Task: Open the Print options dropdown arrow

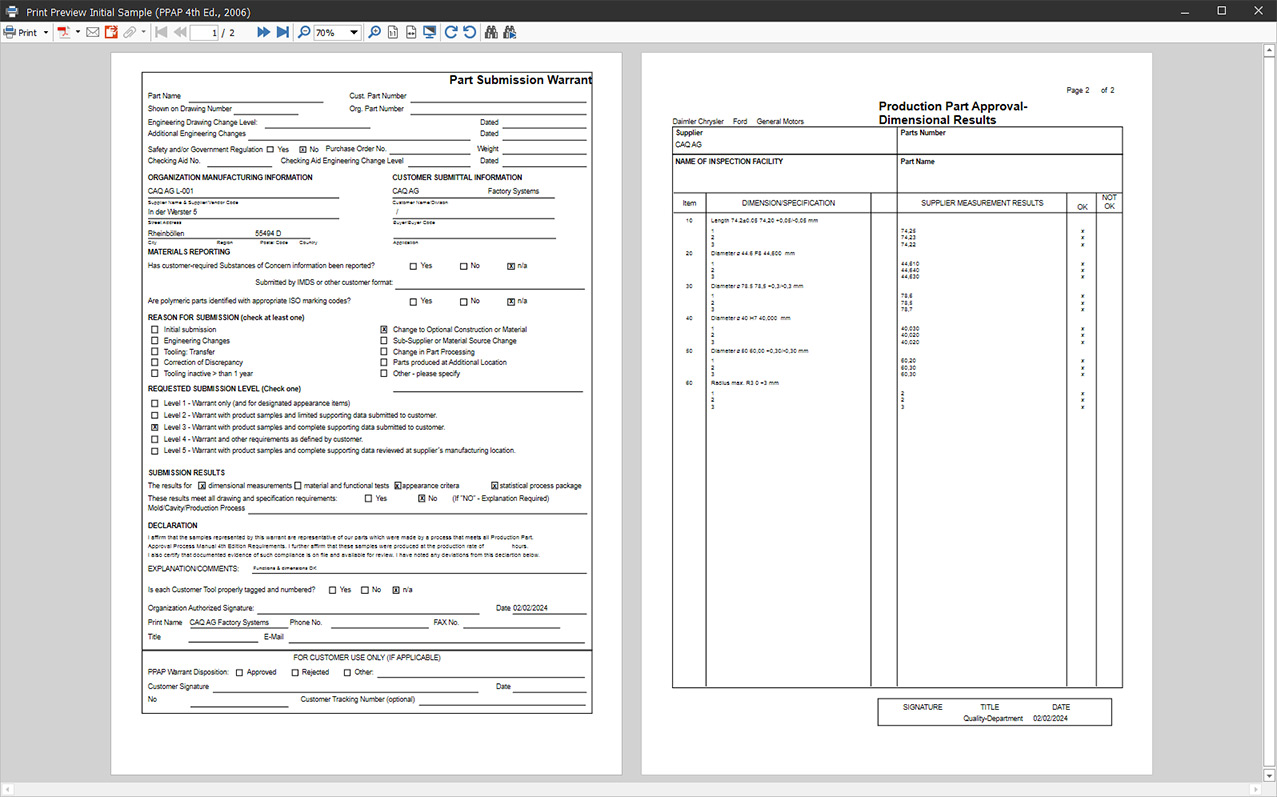Action: click(46, 33)
